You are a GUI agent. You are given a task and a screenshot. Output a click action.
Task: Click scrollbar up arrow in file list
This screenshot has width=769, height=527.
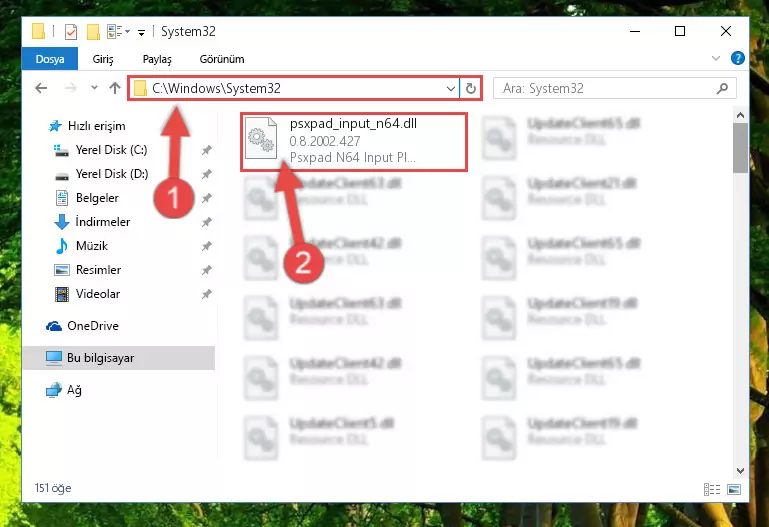coord(741,116)
